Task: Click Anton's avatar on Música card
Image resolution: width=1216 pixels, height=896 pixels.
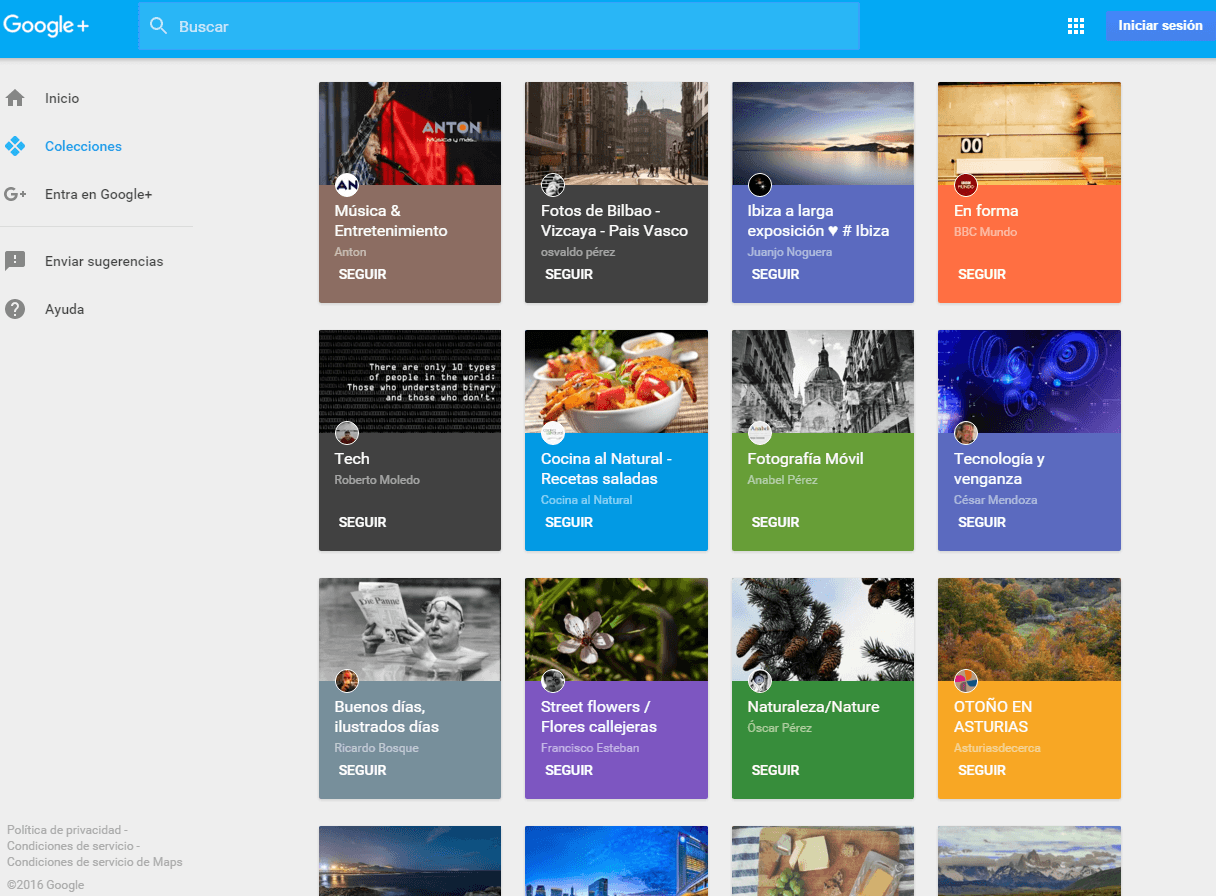Action: click(x=346, y=185)
